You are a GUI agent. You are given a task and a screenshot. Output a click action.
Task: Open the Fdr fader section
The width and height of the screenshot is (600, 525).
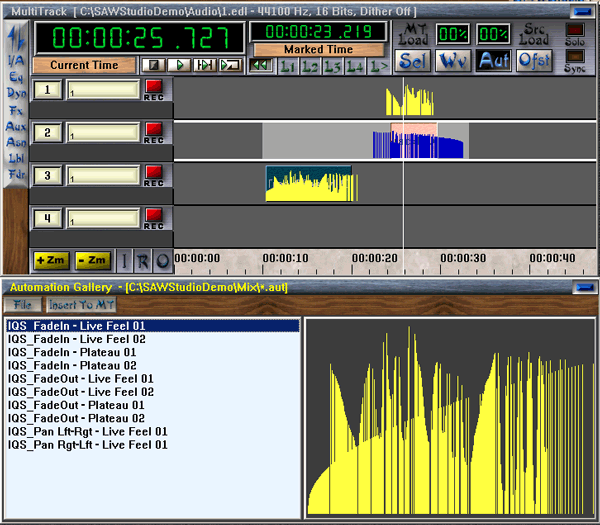click(x=16, y=174)
